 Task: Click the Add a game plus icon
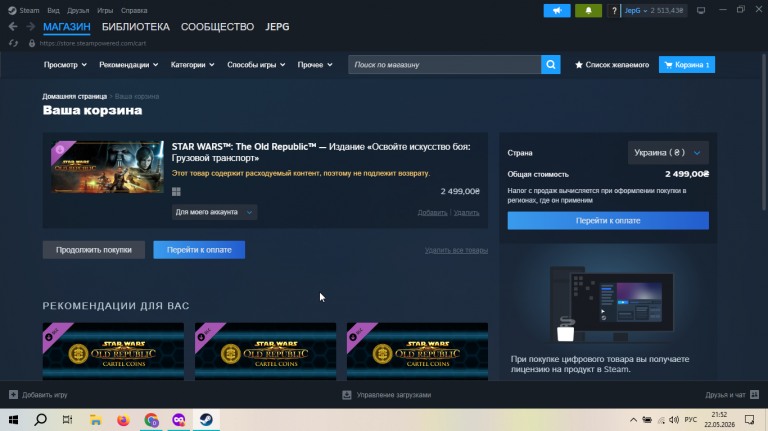13,395
